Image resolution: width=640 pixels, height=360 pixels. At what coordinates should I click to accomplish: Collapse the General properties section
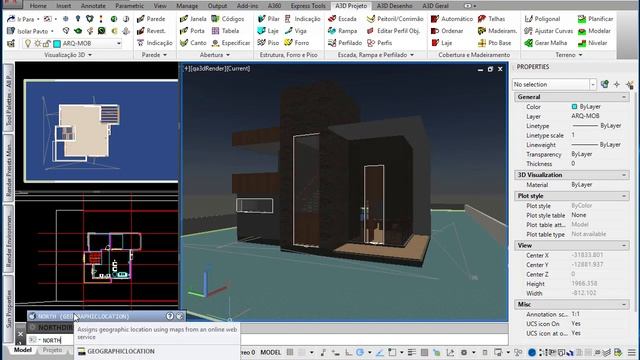[x=624, y=97]
